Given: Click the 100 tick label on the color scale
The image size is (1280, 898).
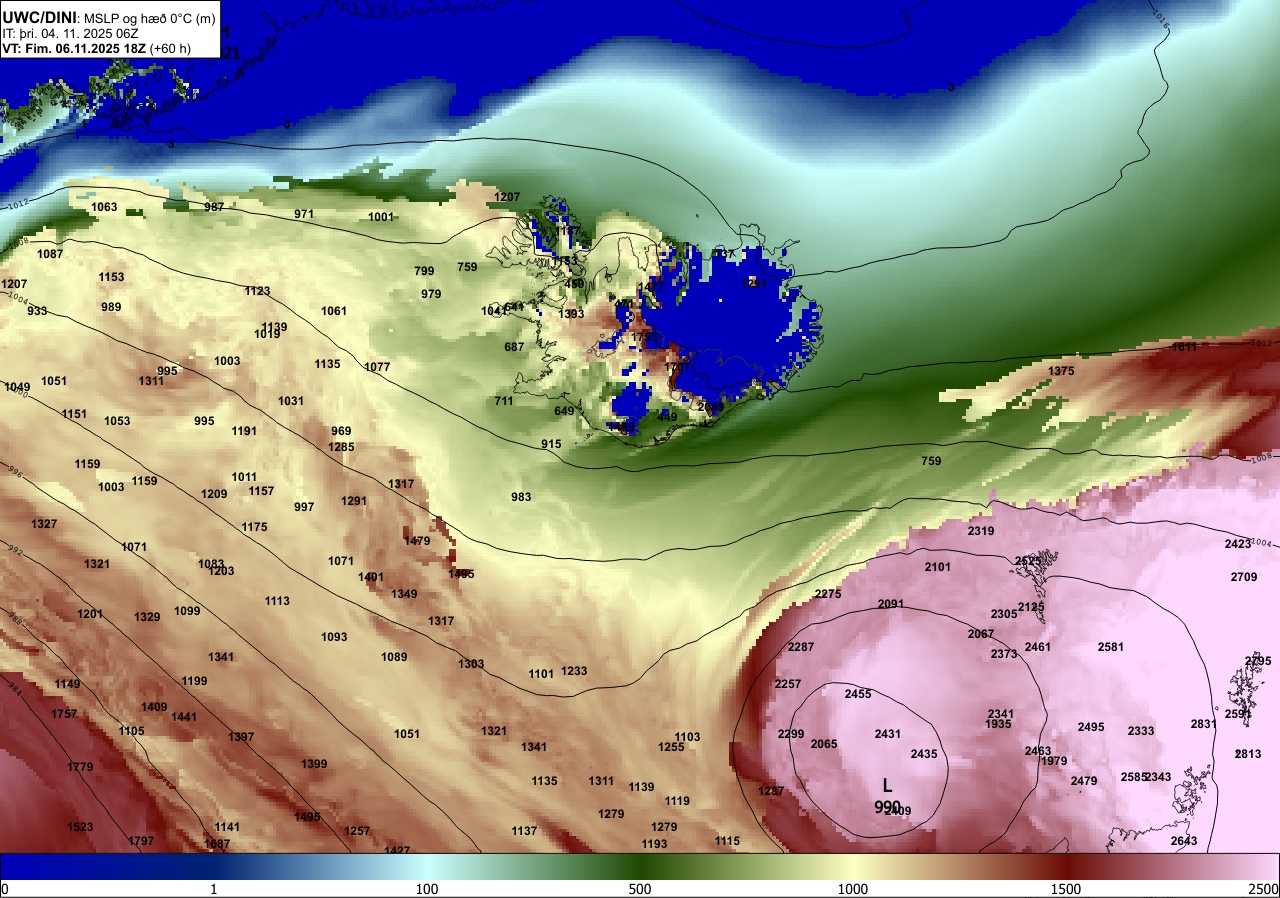Looking at the screenshot, I should pyautogui.click(x=427, y=889).
